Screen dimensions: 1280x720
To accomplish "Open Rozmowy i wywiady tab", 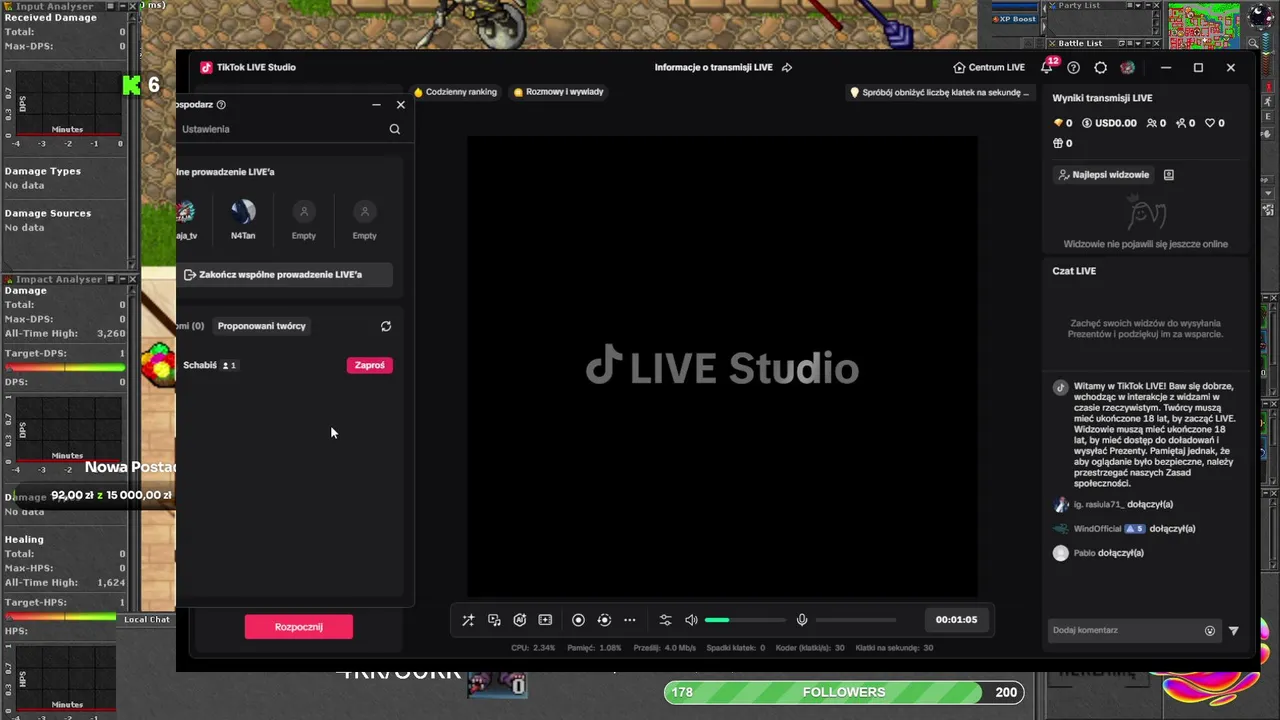I will 559,92.
